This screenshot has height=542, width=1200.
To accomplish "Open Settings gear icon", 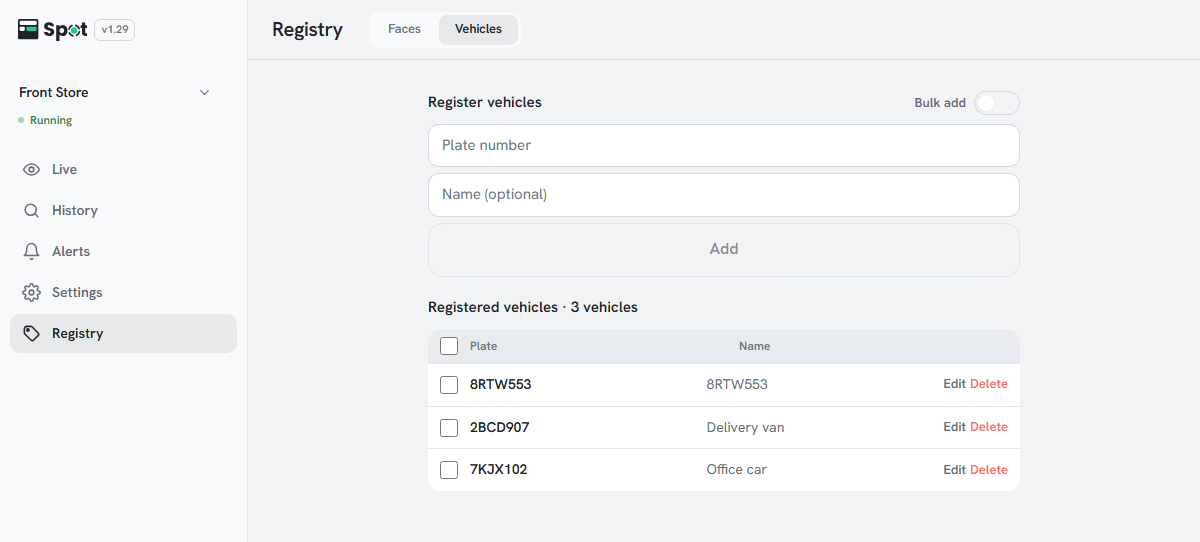I will (x=32, y=293).
